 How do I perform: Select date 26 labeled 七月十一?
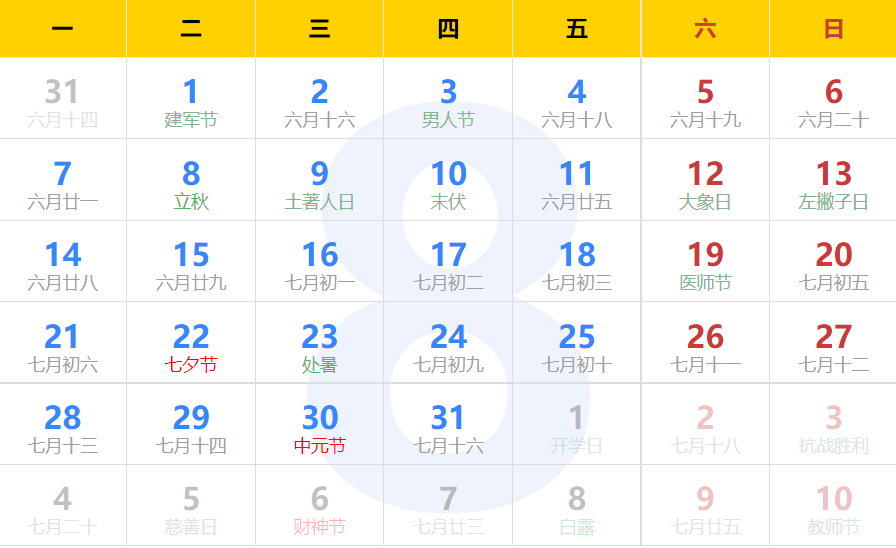[x=705, y=343]
